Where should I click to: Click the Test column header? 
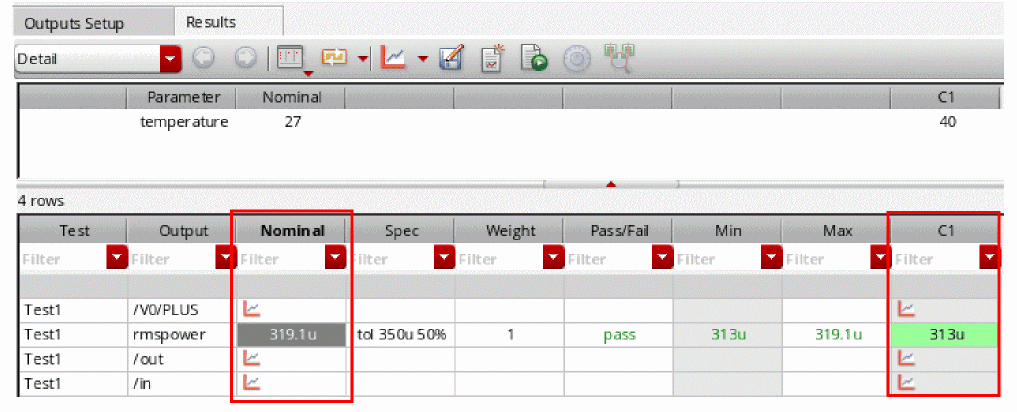tap(73, 230)
